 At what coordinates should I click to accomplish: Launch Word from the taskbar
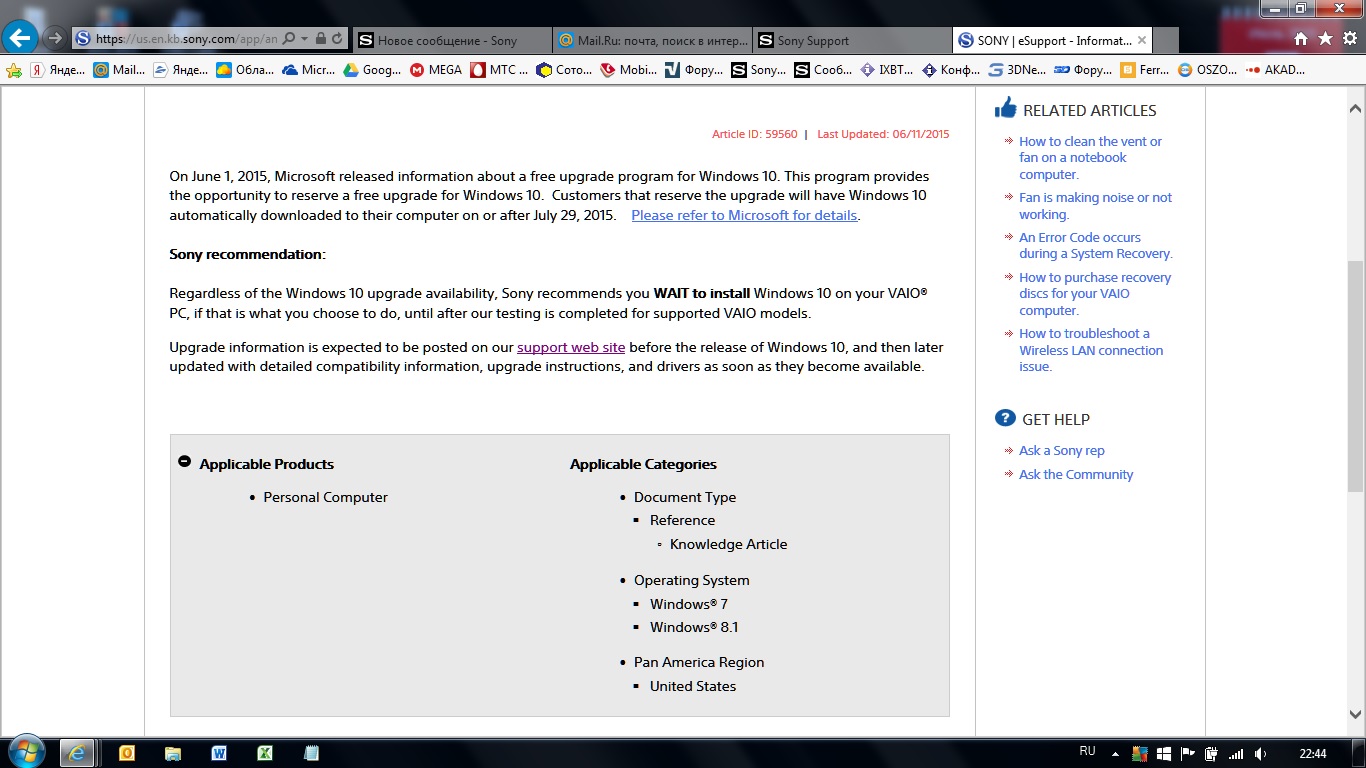click(x=219, y=753)
